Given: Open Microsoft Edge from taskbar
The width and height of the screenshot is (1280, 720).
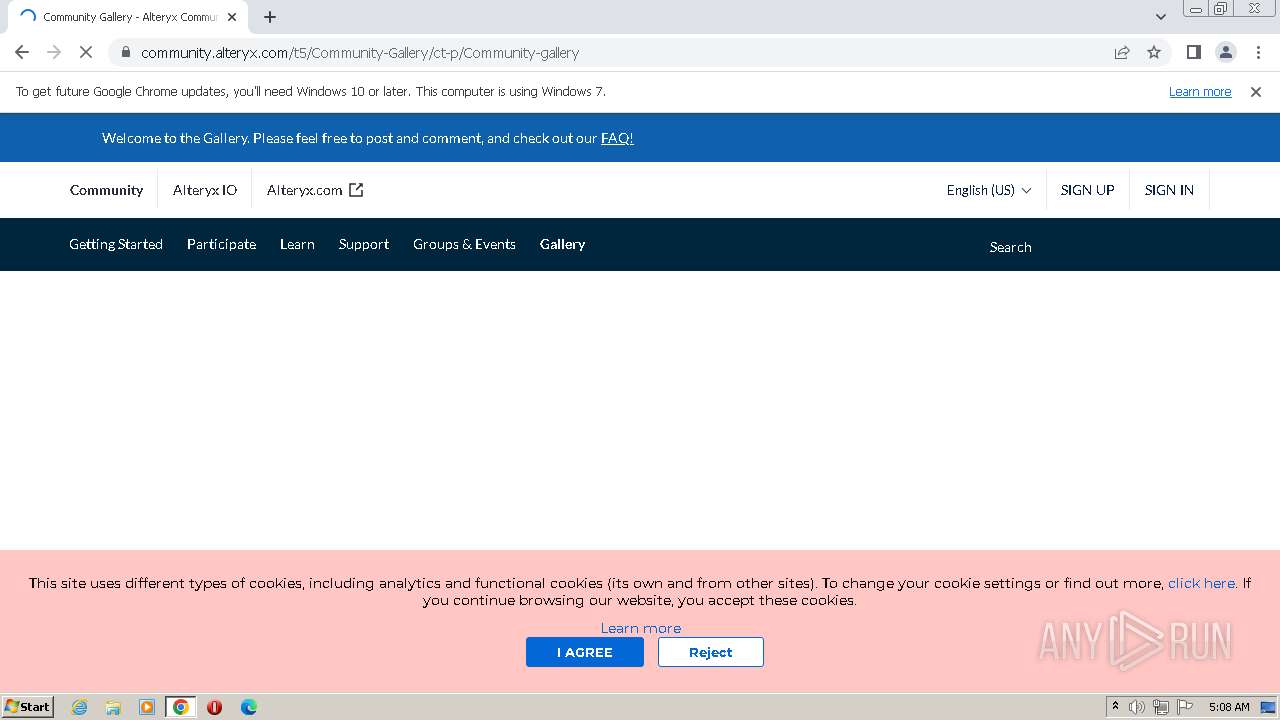Looking at the screenshot, I should [x=248, y=707].
